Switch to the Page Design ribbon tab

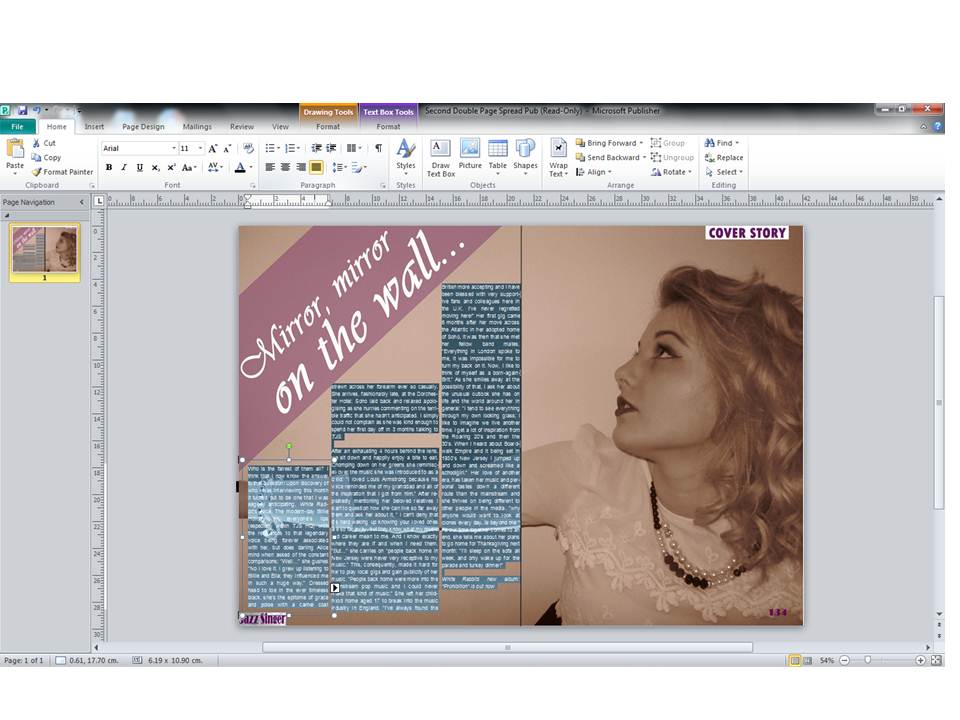[145, 126]
